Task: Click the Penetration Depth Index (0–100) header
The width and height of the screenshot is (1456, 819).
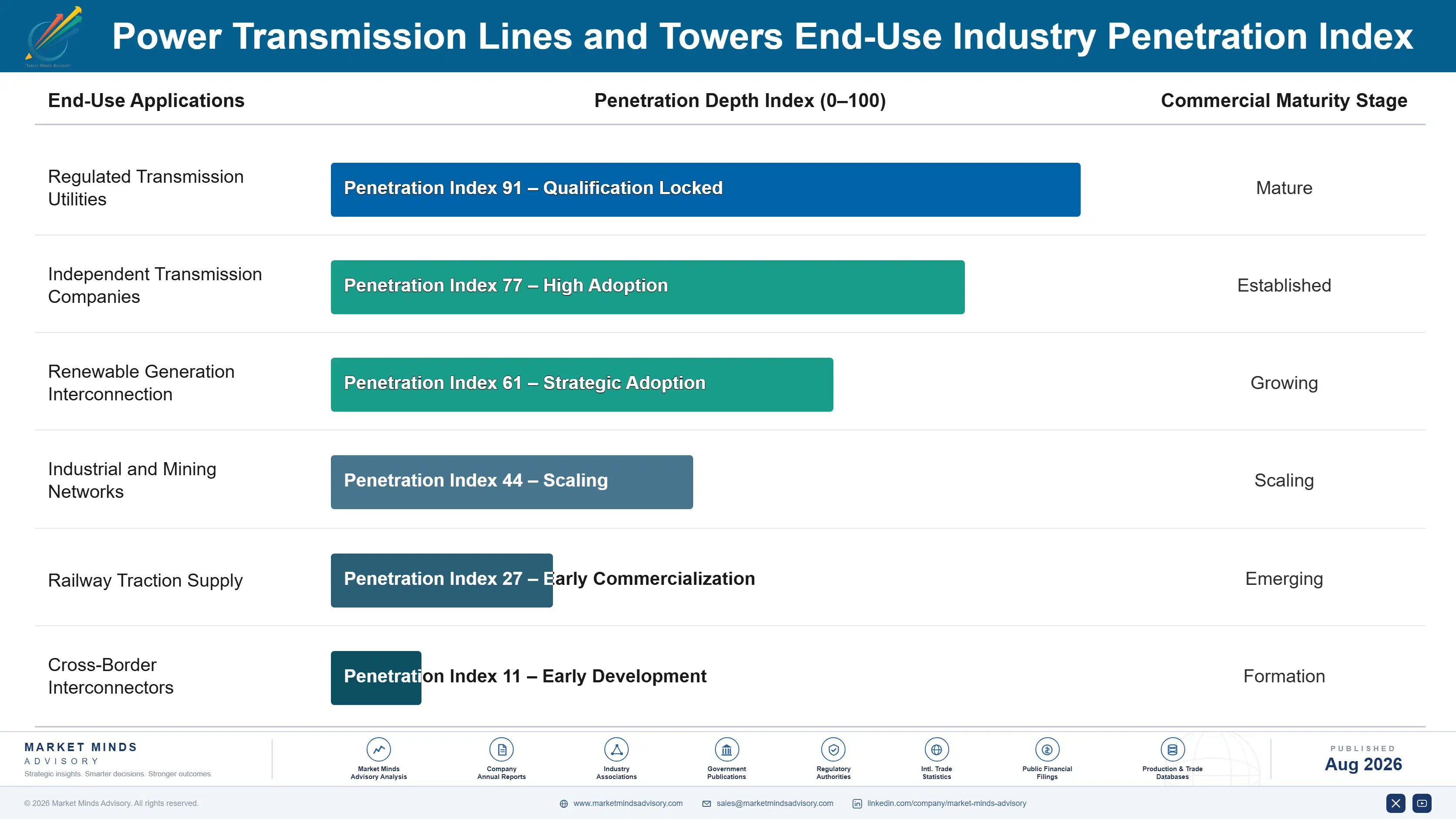Action: [740, 101]
